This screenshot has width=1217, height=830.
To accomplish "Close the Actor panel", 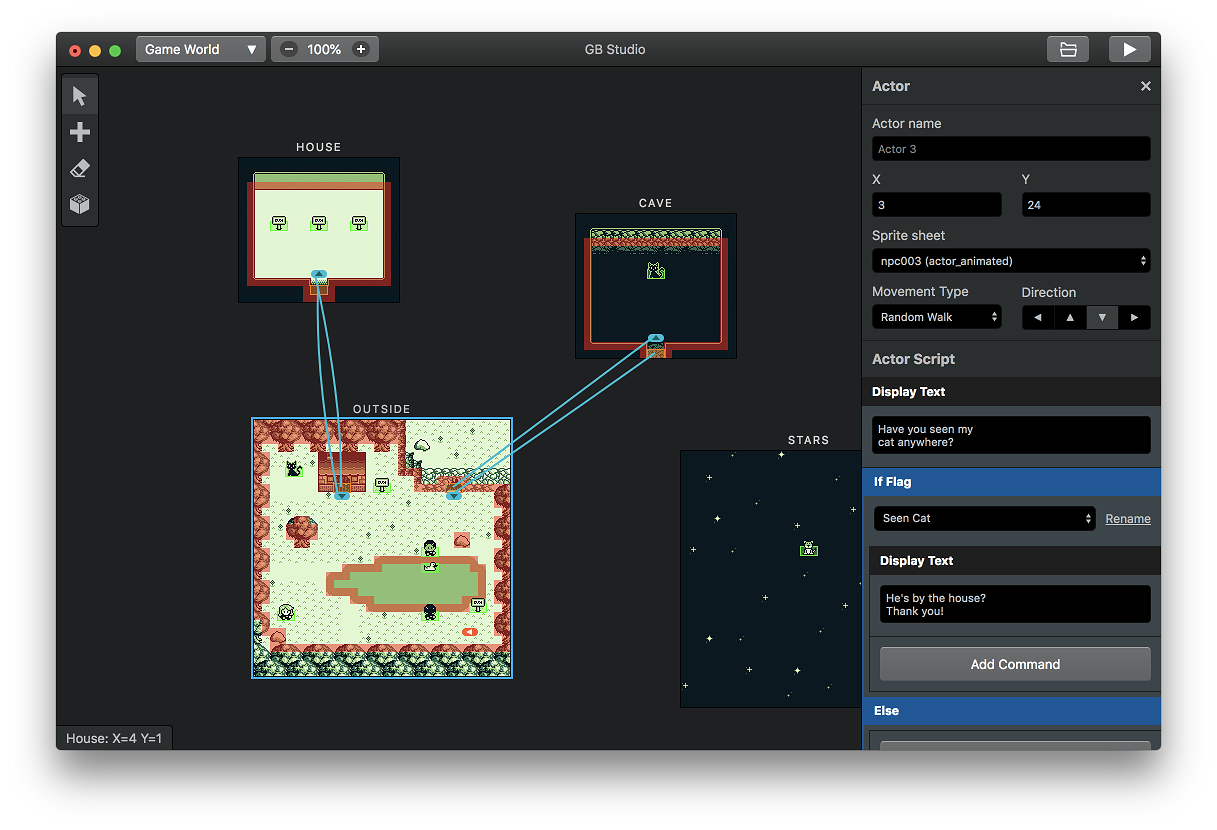I will coord(1146,86).
